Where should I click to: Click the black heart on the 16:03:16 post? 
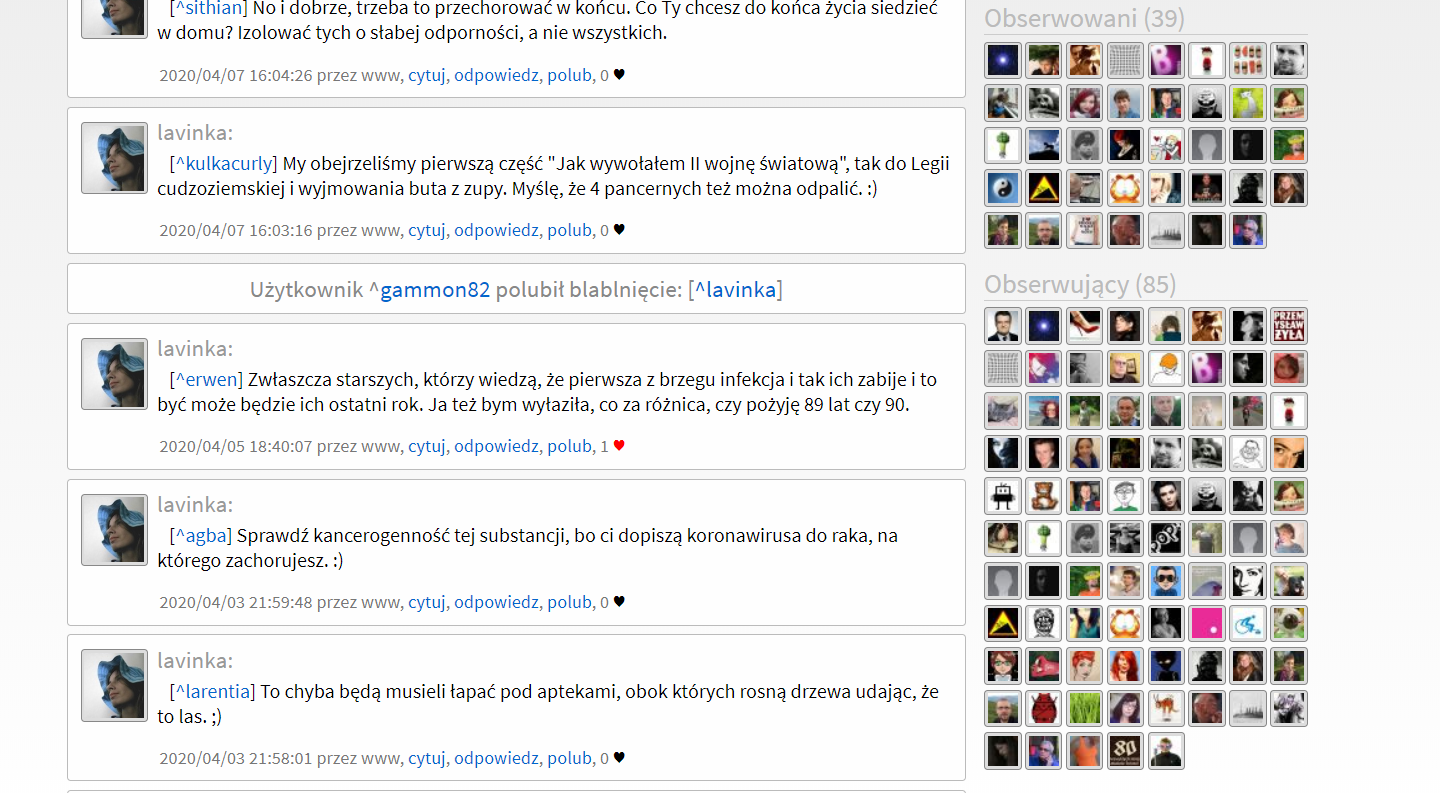[619, 230]
